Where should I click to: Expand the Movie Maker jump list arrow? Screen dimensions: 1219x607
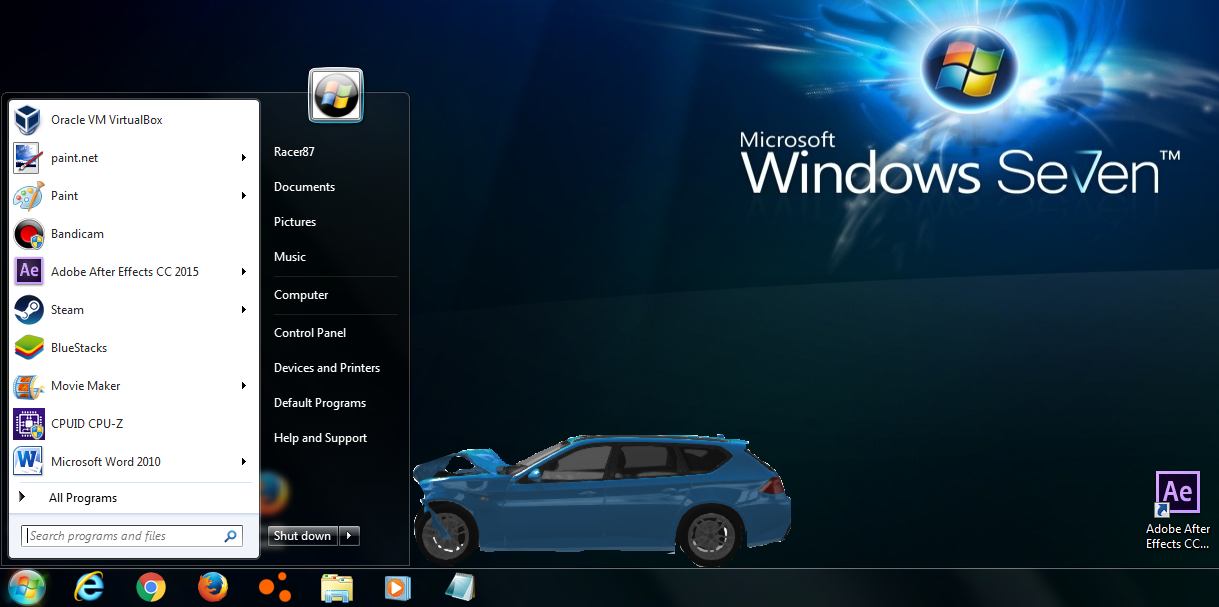click(x=243, y=386)
